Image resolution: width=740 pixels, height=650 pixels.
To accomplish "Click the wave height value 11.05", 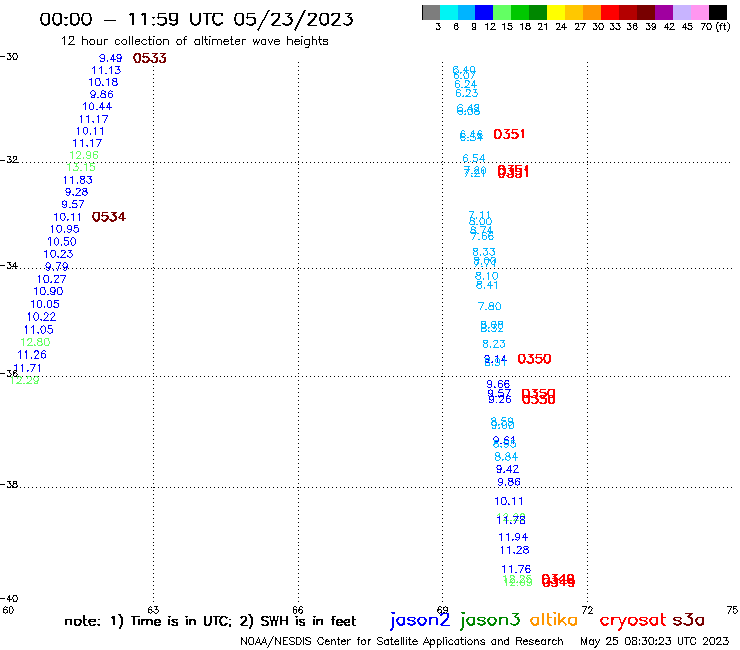I will pos(39,329).
